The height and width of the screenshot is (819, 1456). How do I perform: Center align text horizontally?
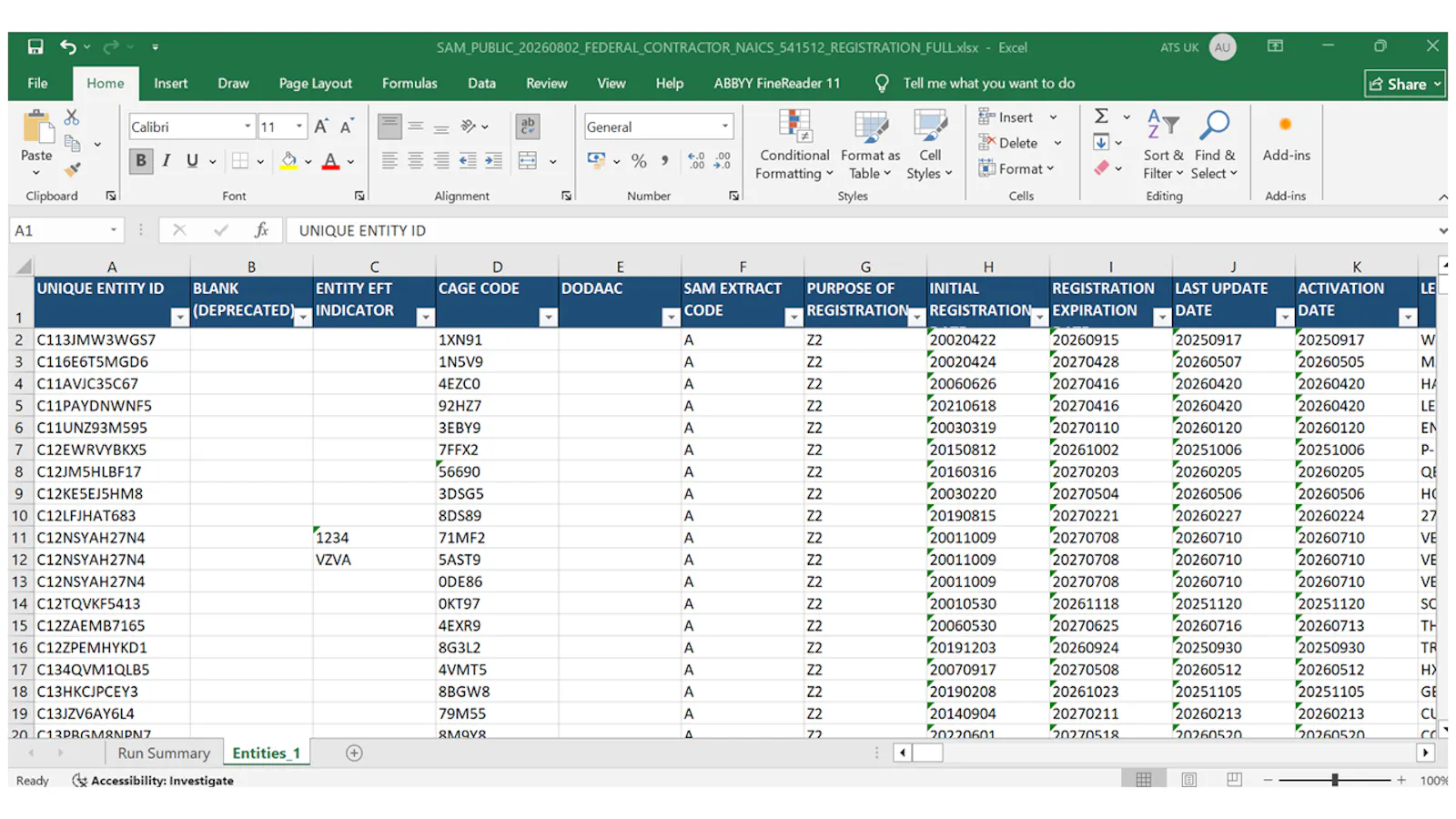pyautogui.click(x=416, y=161)
